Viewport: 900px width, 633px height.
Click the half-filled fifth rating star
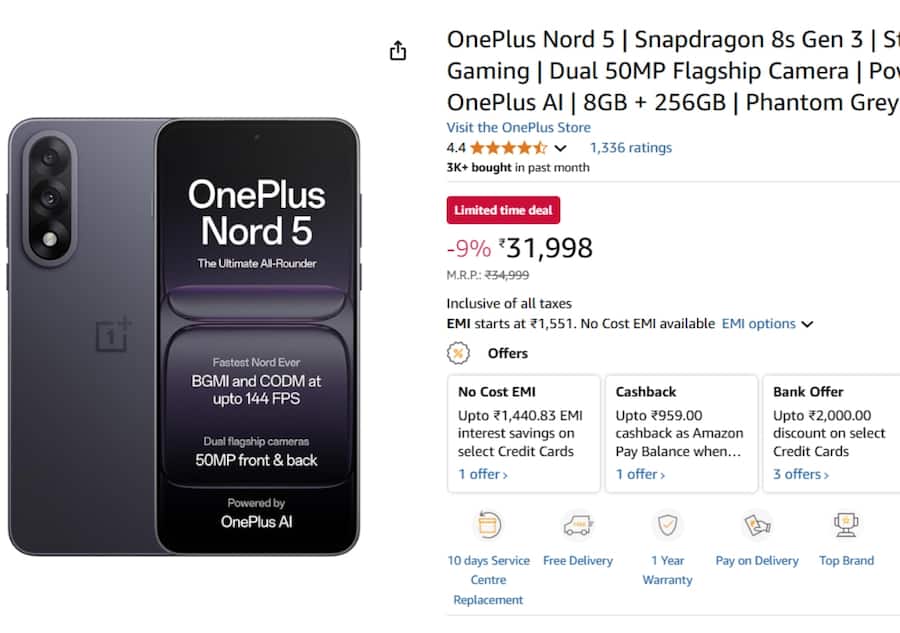click(540, 146)
